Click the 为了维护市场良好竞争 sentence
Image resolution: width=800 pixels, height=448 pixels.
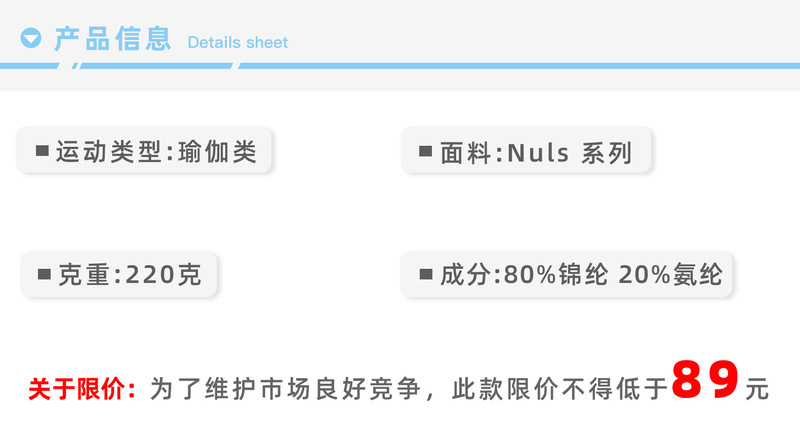coord(290,388)
